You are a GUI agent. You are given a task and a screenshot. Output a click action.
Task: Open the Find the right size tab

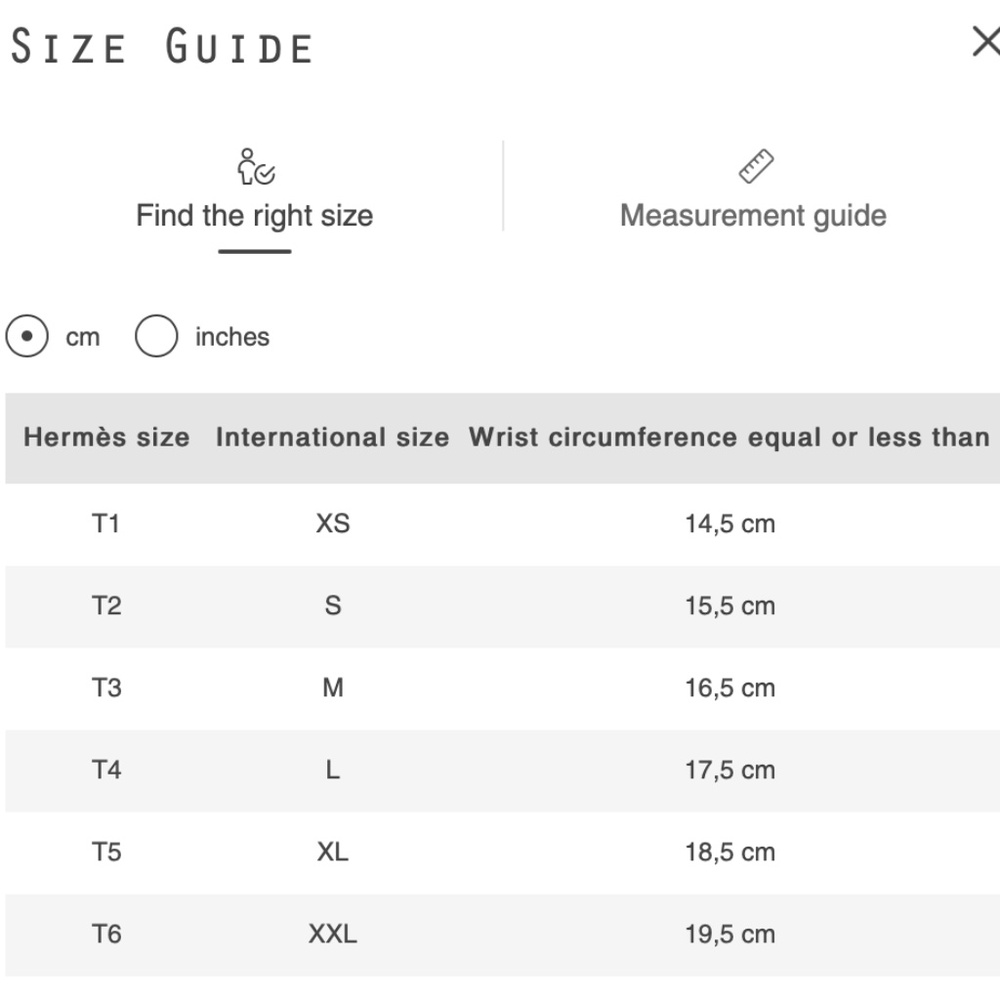pyautogui.click(x=254, y=215)
